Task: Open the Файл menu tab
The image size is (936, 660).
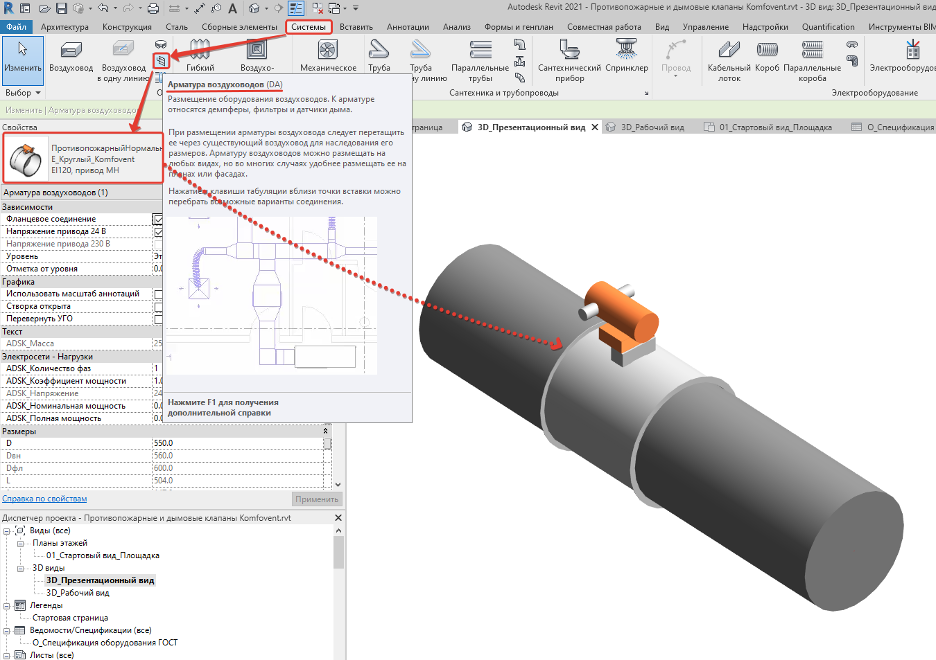Action: point(17,27)
